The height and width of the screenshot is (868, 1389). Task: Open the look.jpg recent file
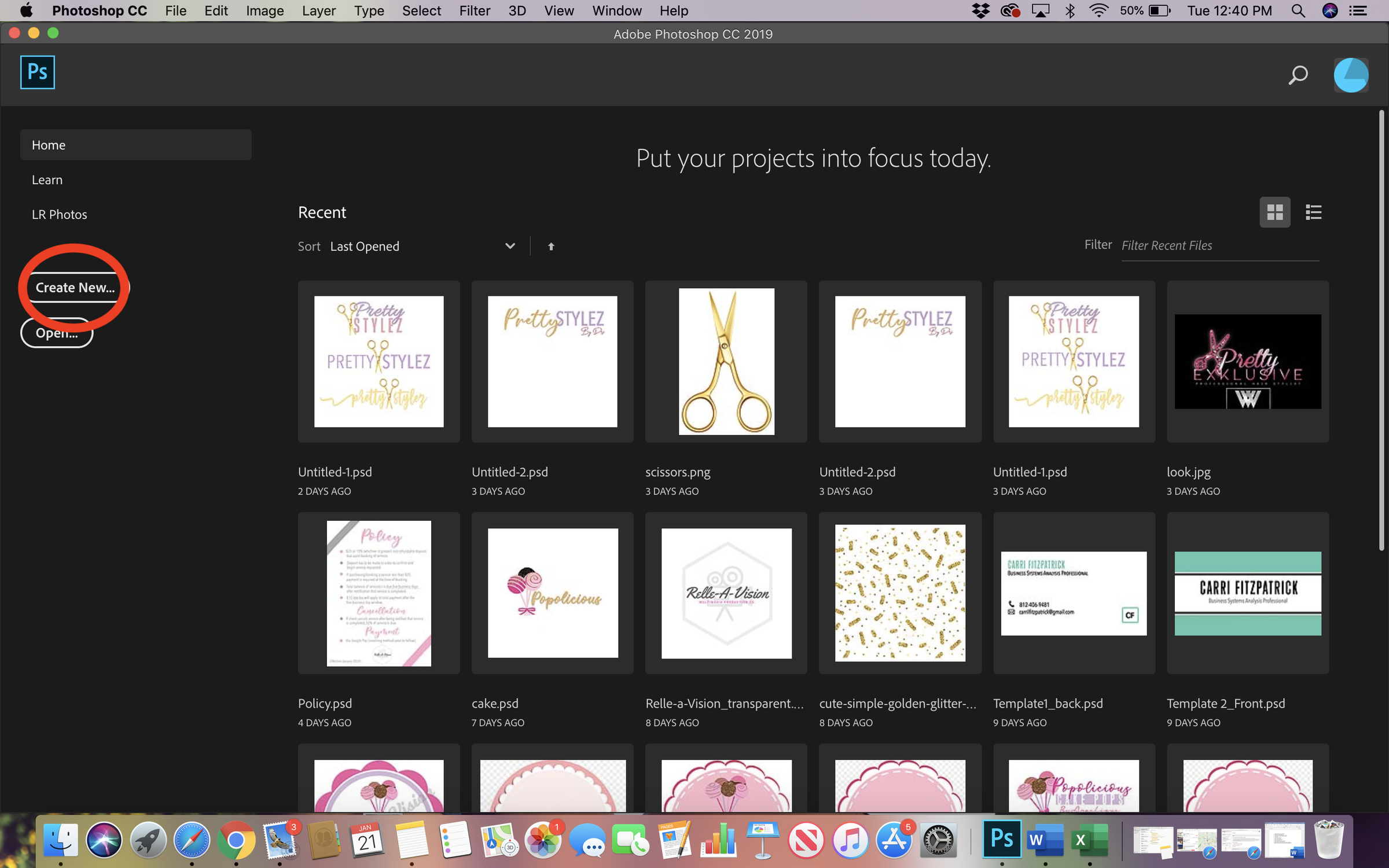coord(1247,362)
